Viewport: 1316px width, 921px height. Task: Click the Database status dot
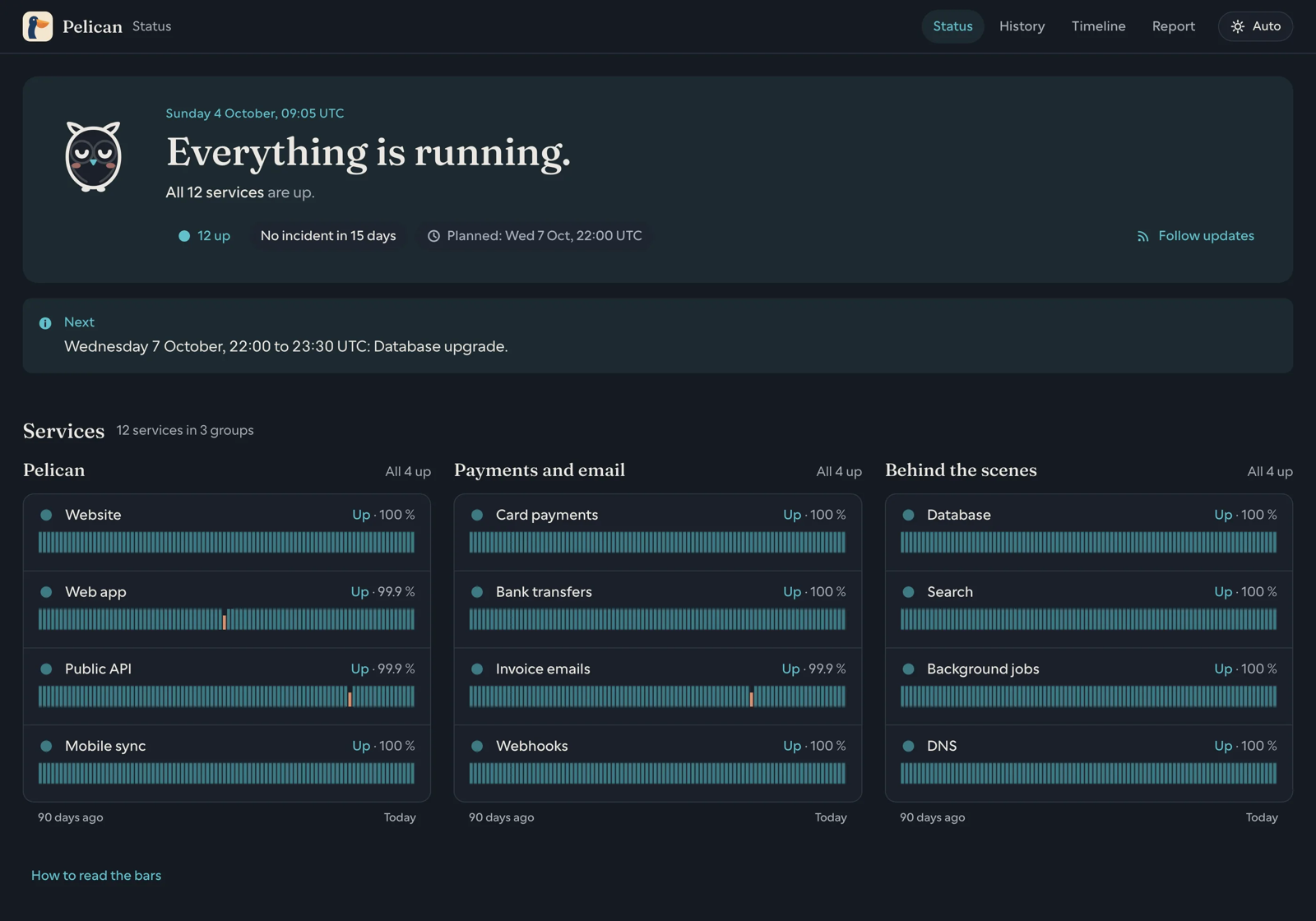(x=908, y=515)
